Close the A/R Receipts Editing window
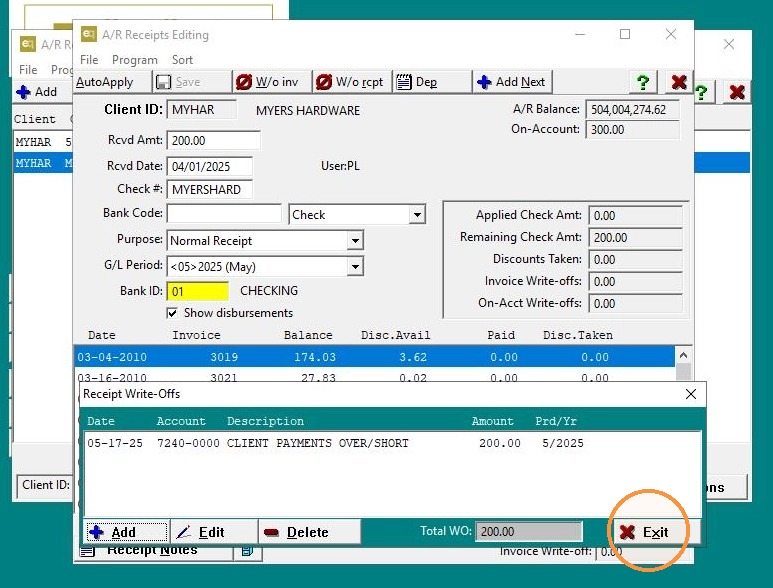The height and width of the screenshot is (588, 773). click(x=670, y=34)
